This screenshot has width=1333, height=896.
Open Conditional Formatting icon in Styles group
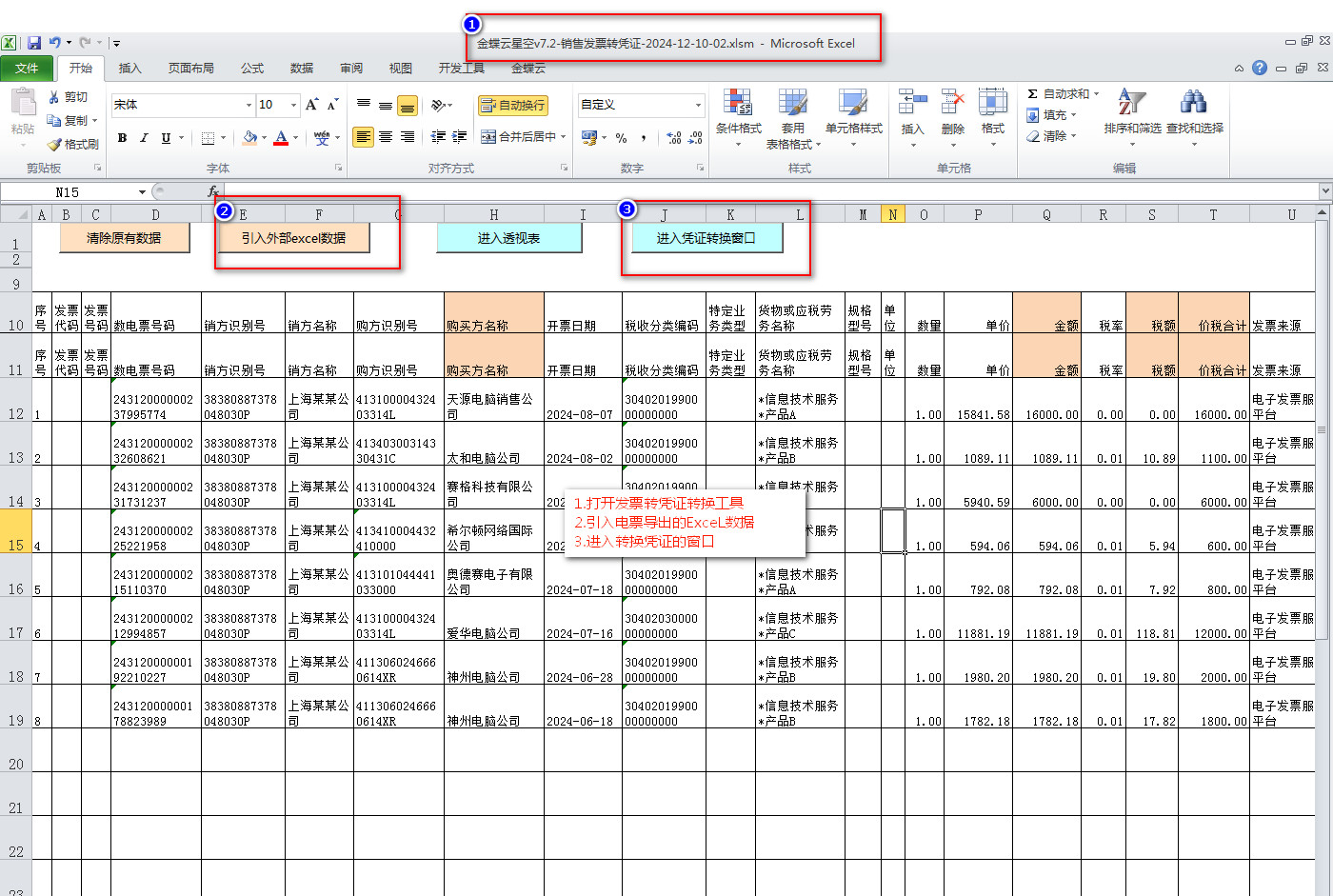[738, 103]
